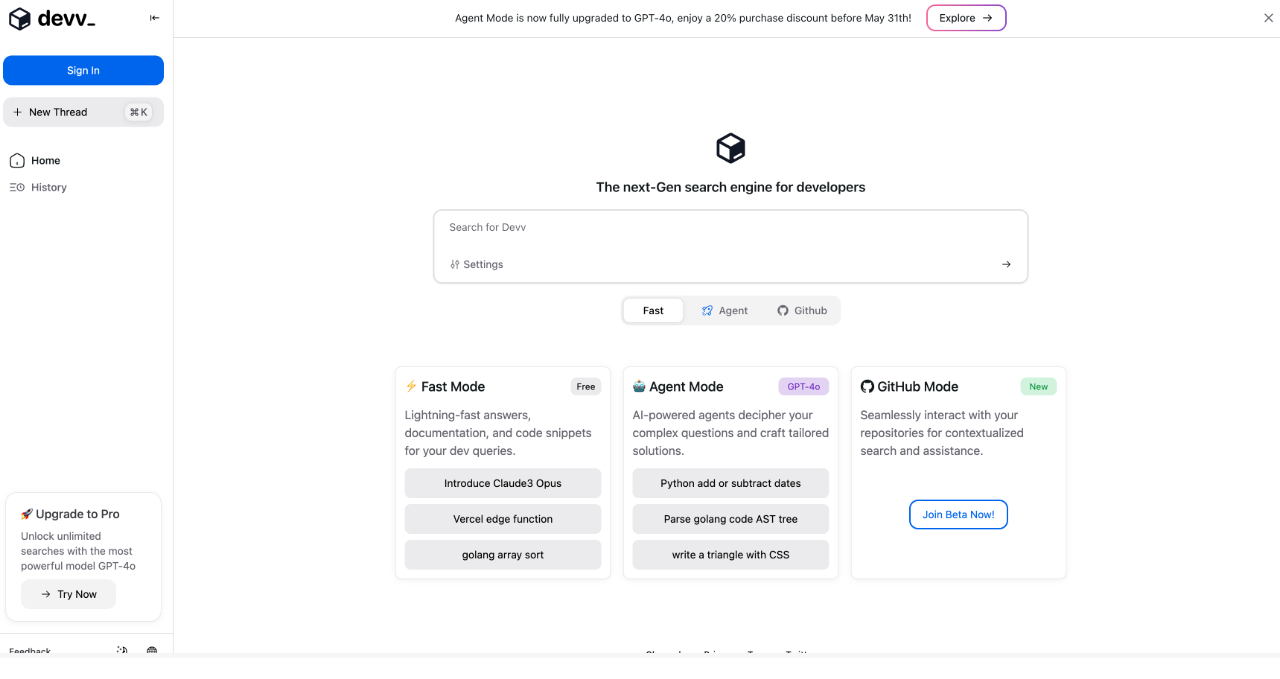Click the devv logo in the sidebar

pyautogui.click(x=51, y=18)
